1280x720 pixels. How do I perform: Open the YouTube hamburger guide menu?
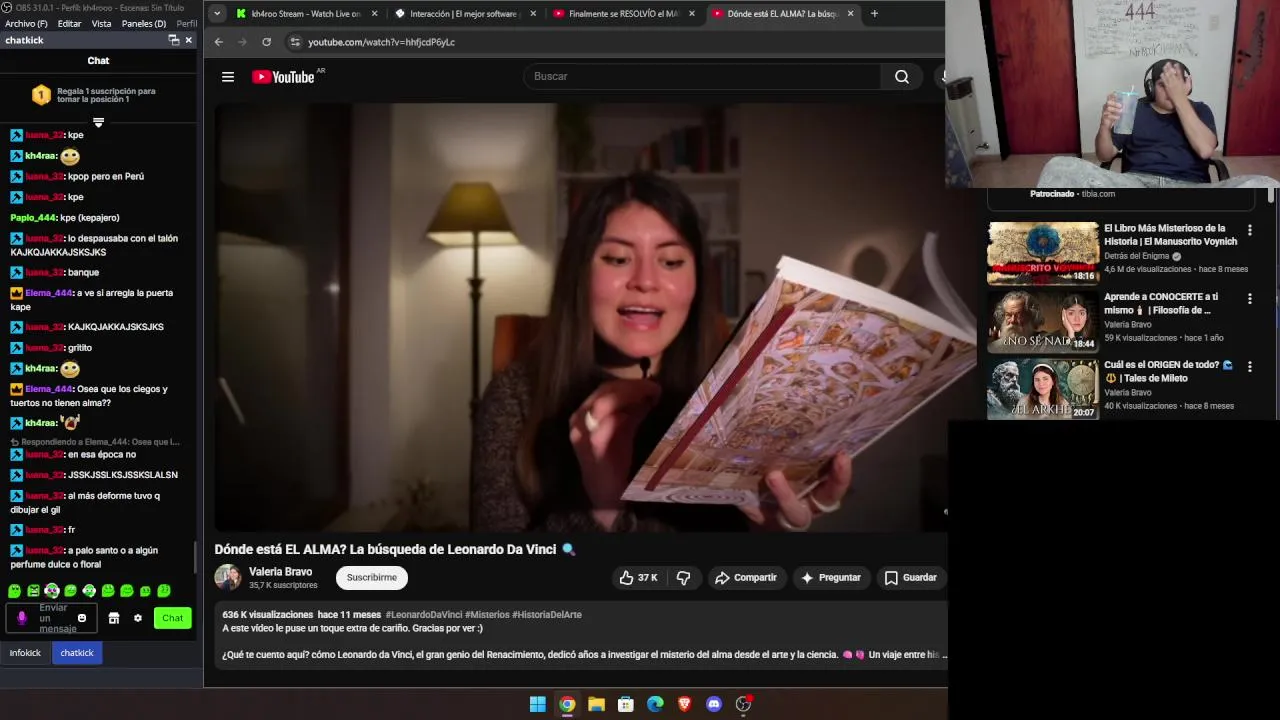click(x=228, y=77)
